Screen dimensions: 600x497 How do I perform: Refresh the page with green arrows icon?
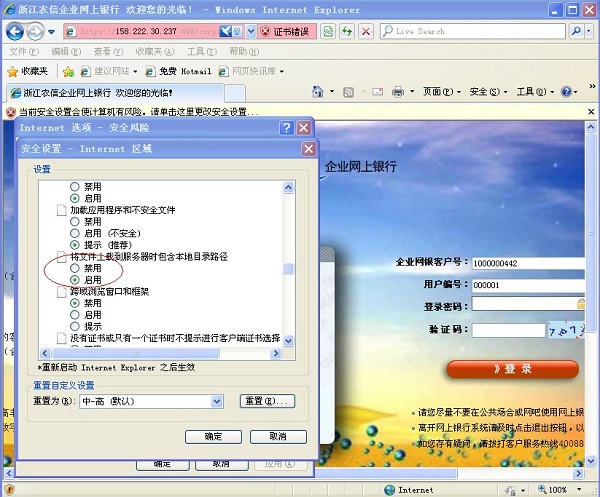click(347, 31)
